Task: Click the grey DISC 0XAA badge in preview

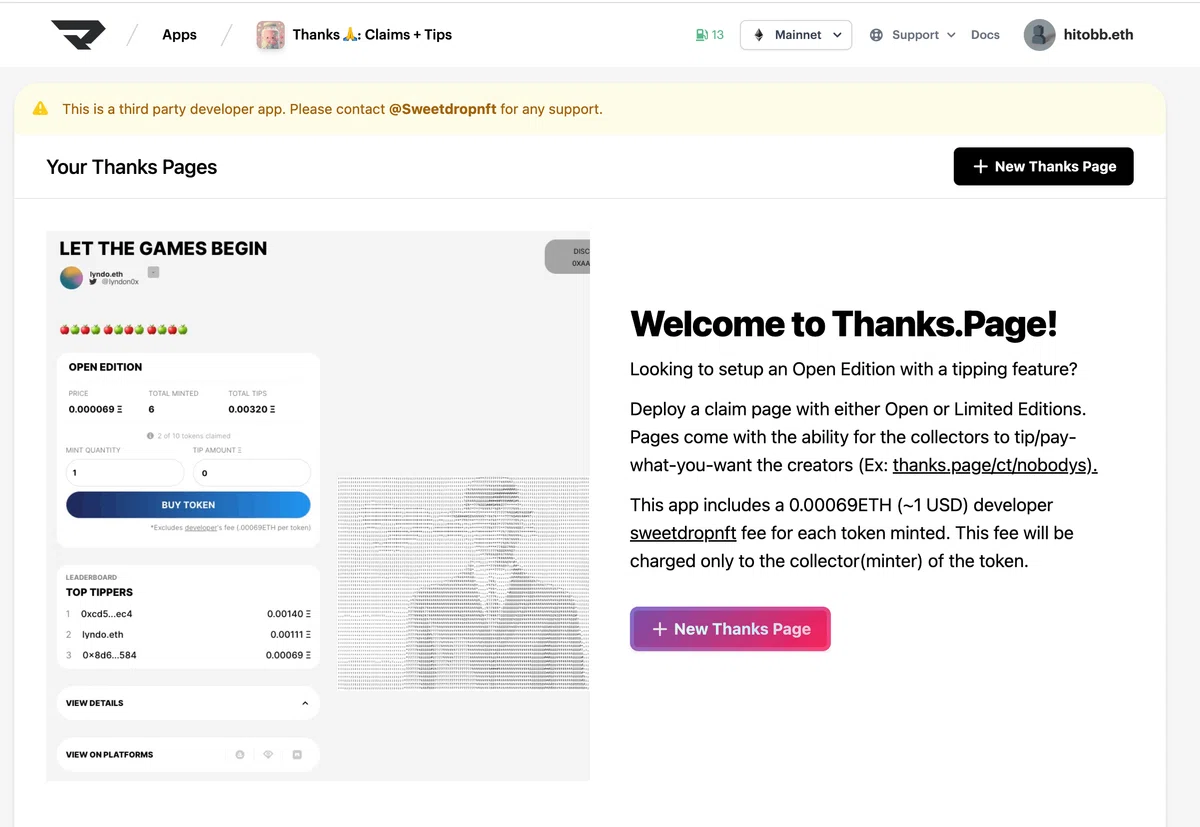Action: (x=568, y=257)
